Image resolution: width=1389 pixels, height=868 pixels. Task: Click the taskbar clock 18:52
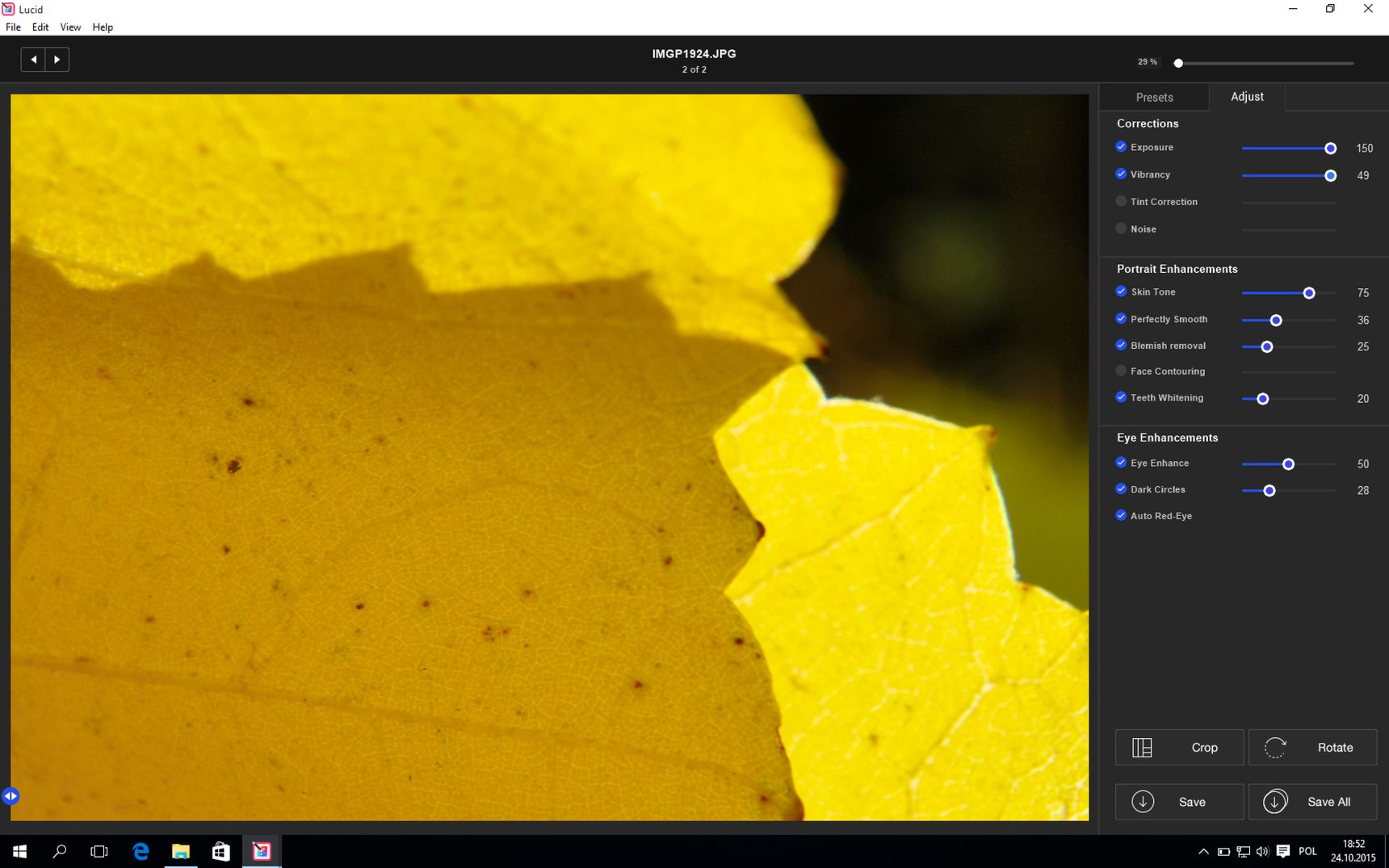coord(1353,844)
